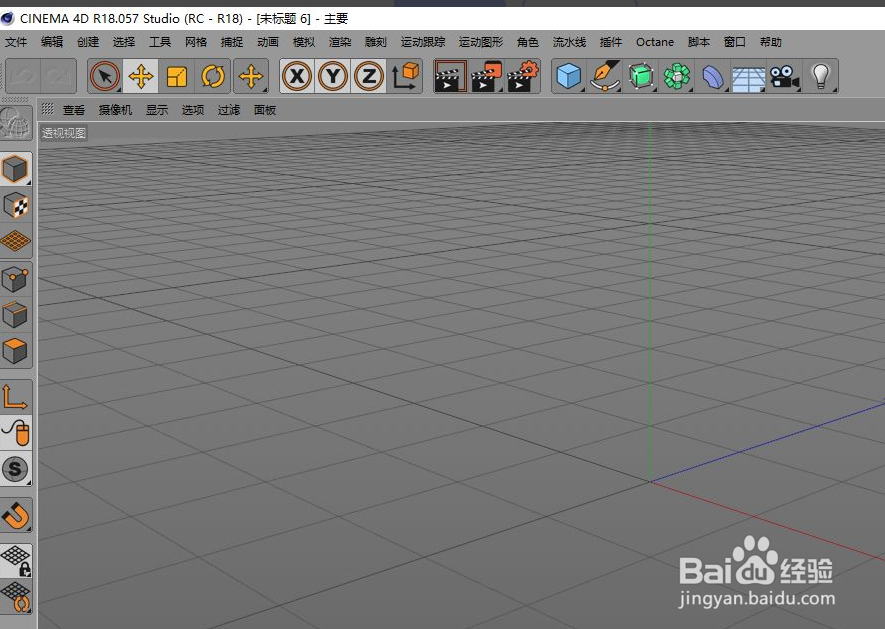Open the 插件 menu
This screenshot has height=629, width=885.
[611, 42]
